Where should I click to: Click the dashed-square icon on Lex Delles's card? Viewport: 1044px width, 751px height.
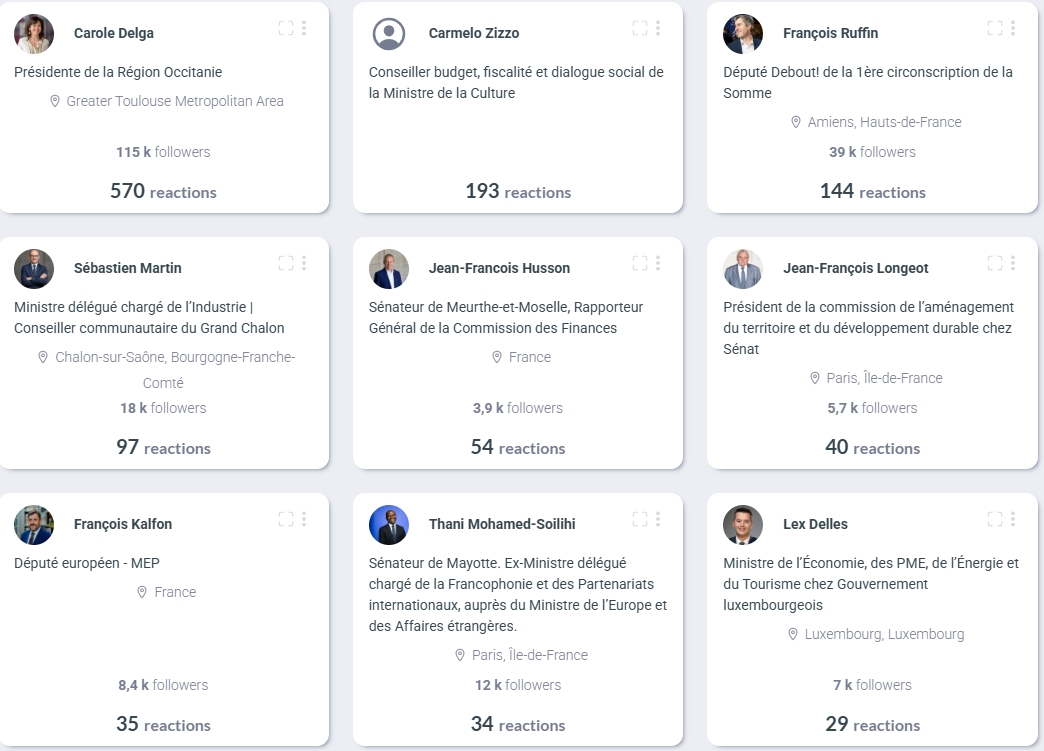point(995,520)
